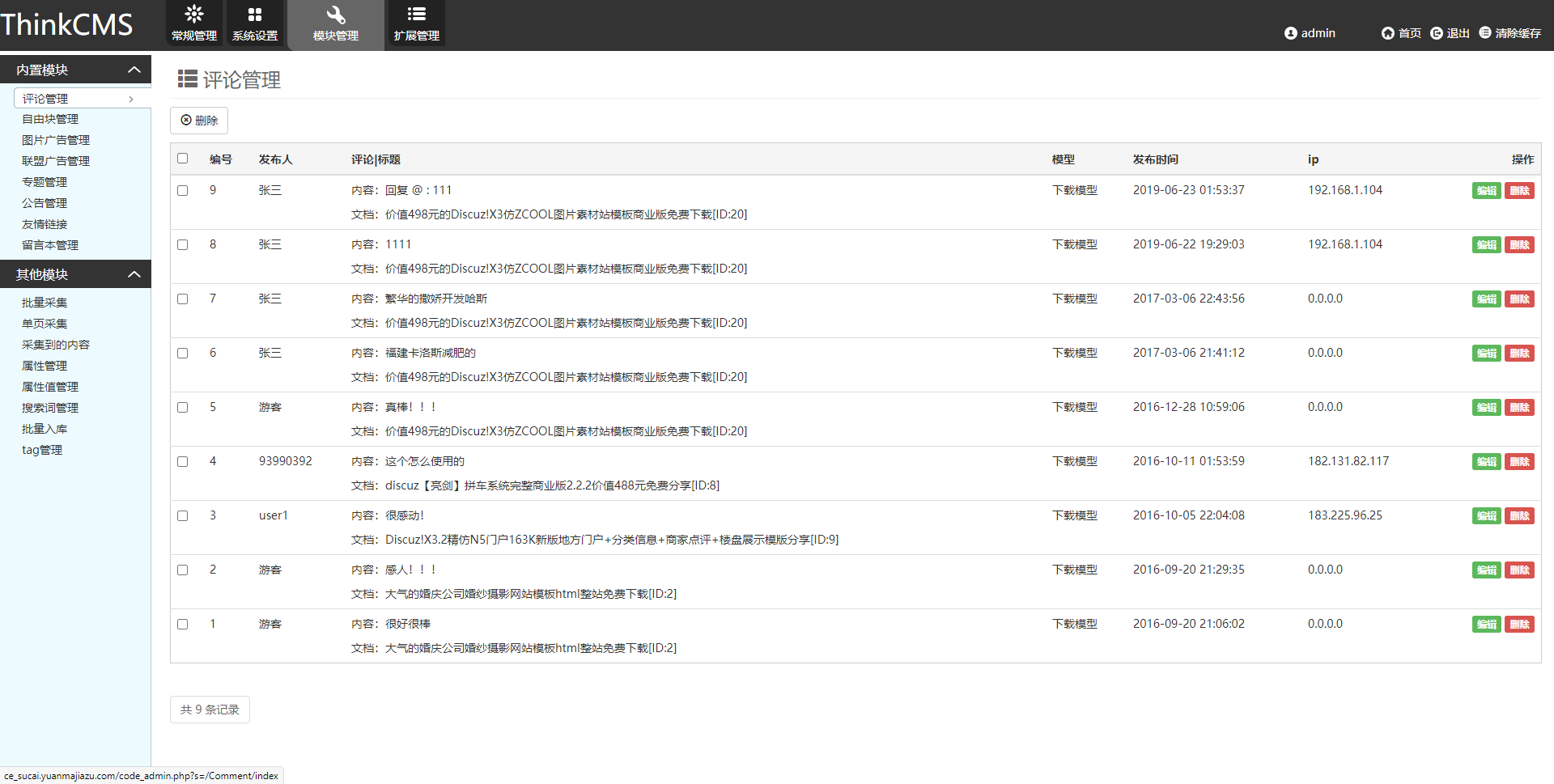Select 模块管理 wrench icon tab
This screenshot has width=1554, height=784.
[x=336, y=14]
